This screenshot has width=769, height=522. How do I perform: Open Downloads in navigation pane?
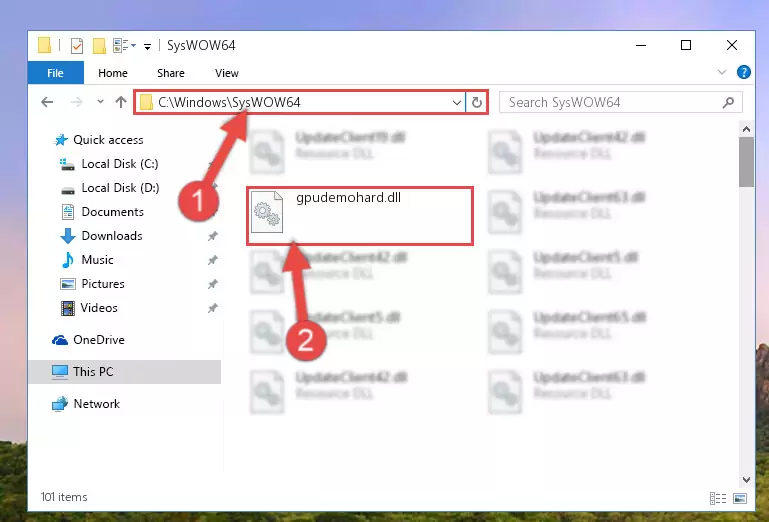pos(112,236)
